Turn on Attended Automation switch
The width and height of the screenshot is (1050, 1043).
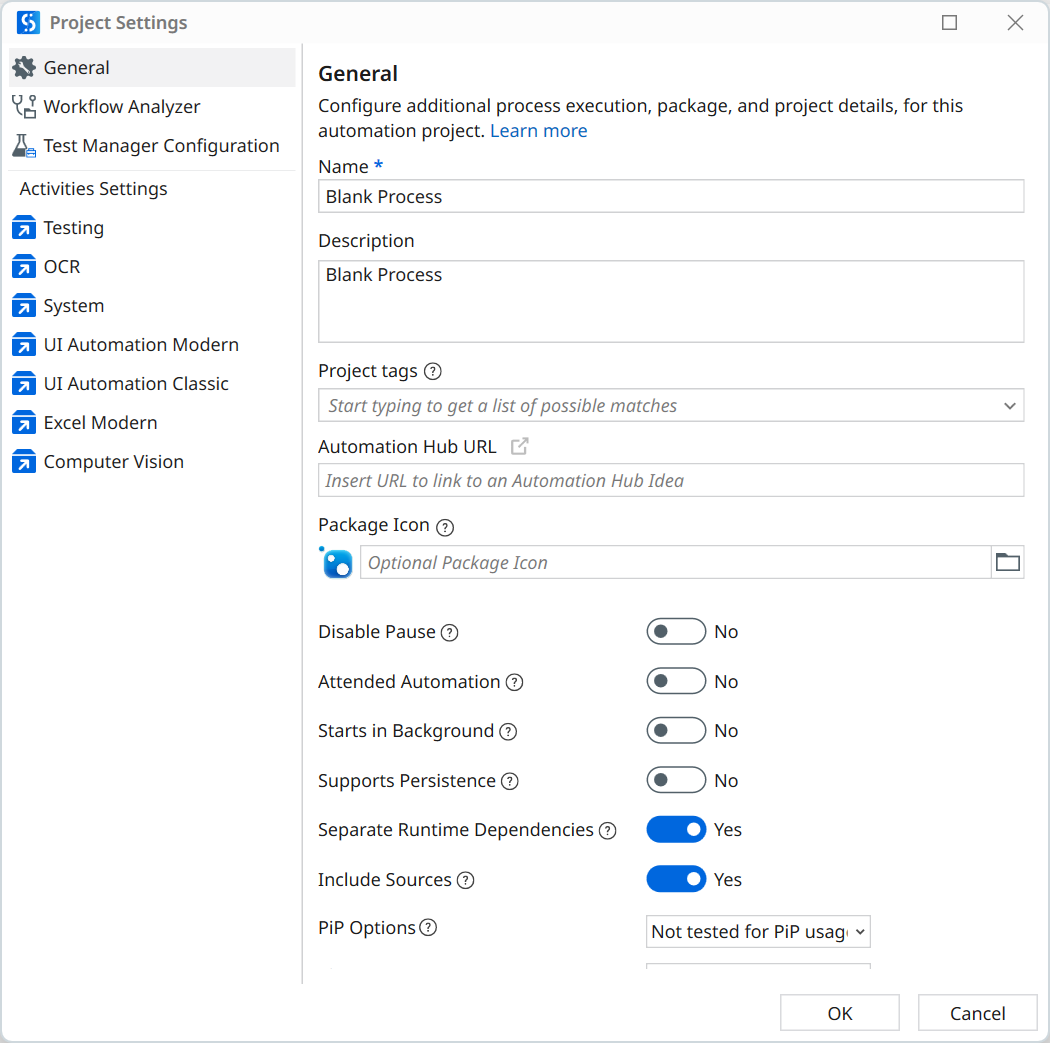676,682
